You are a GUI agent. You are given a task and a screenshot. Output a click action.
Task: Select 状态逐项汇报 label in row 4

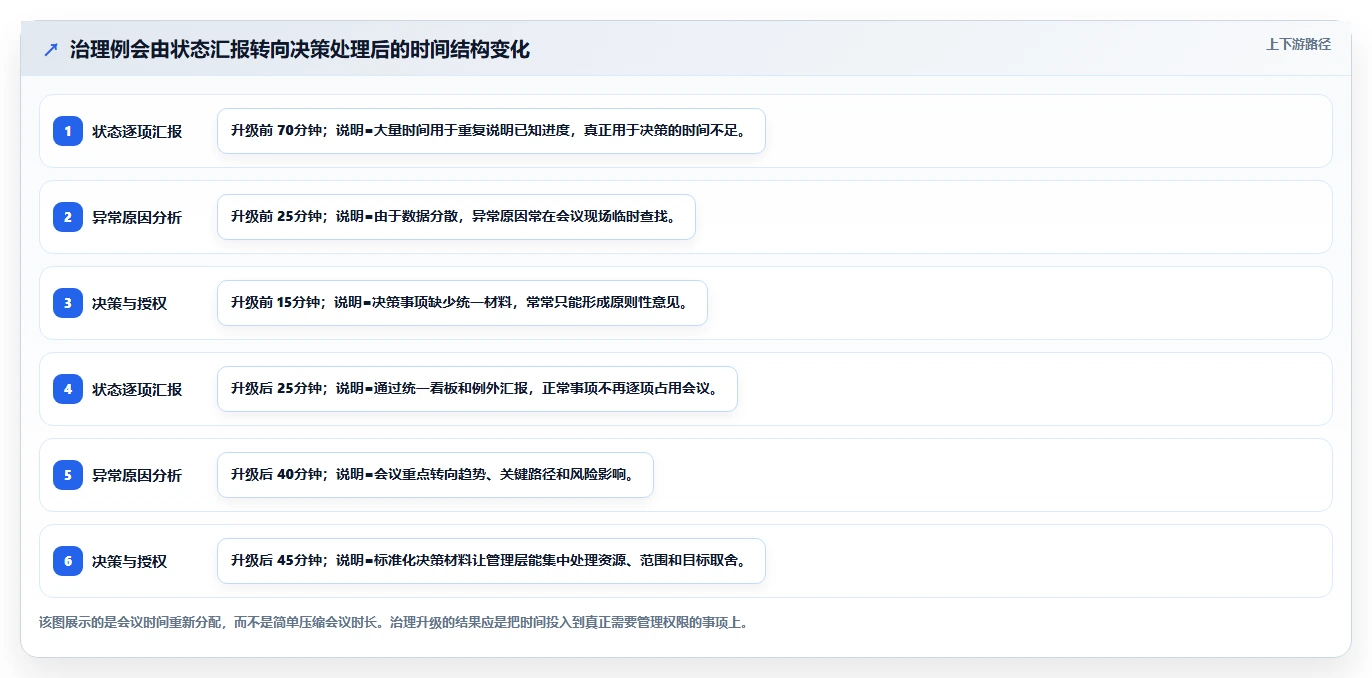137,389
